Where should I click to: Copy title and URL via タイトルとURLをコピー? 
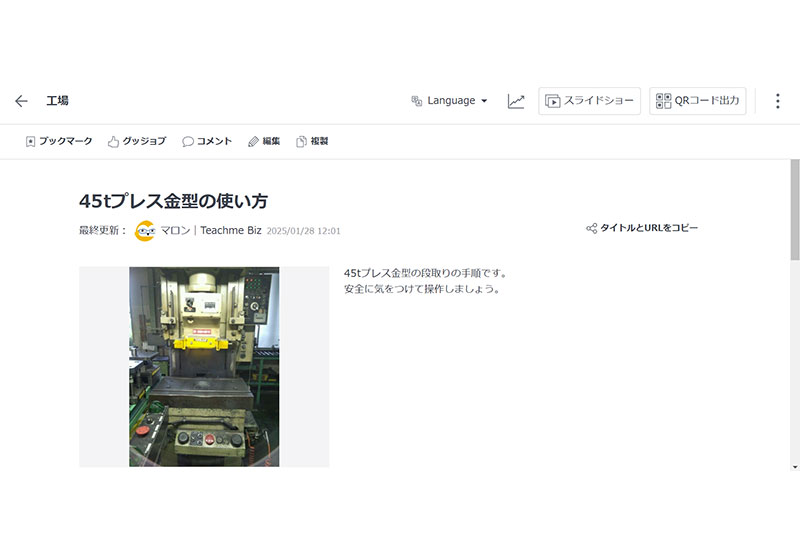(x=642, y=228)
